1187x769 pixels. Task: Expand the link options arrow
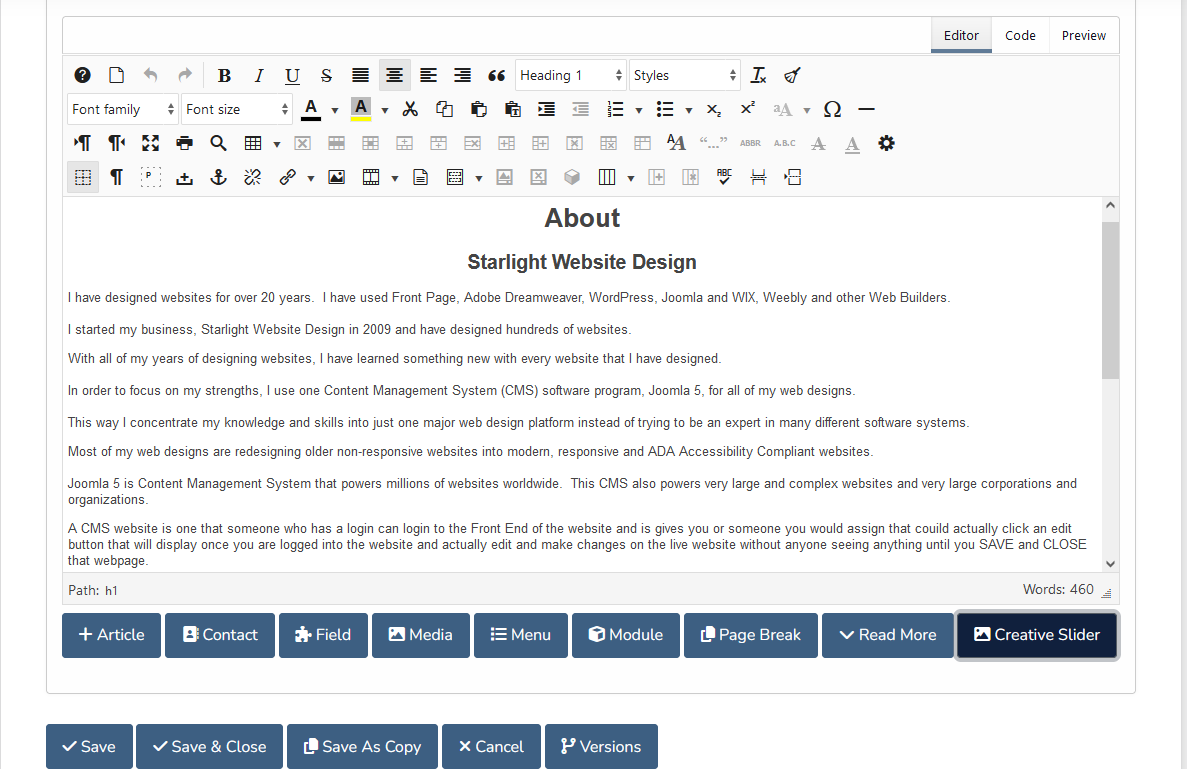310,179
